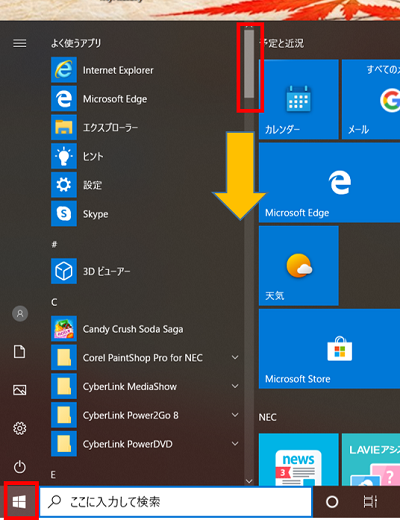This screenshot has height=520, width=400.
Task: Open Task View on the taskbar
Action: [x=370, y=502]
